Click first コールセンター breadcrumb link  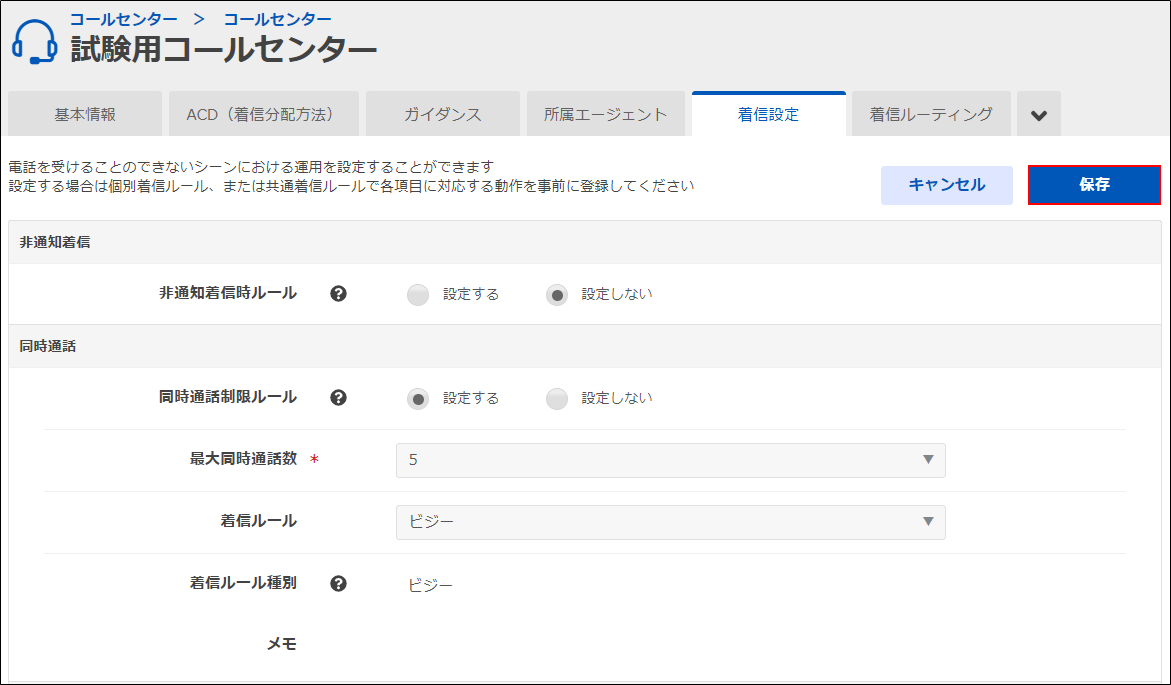pos(124,19)
